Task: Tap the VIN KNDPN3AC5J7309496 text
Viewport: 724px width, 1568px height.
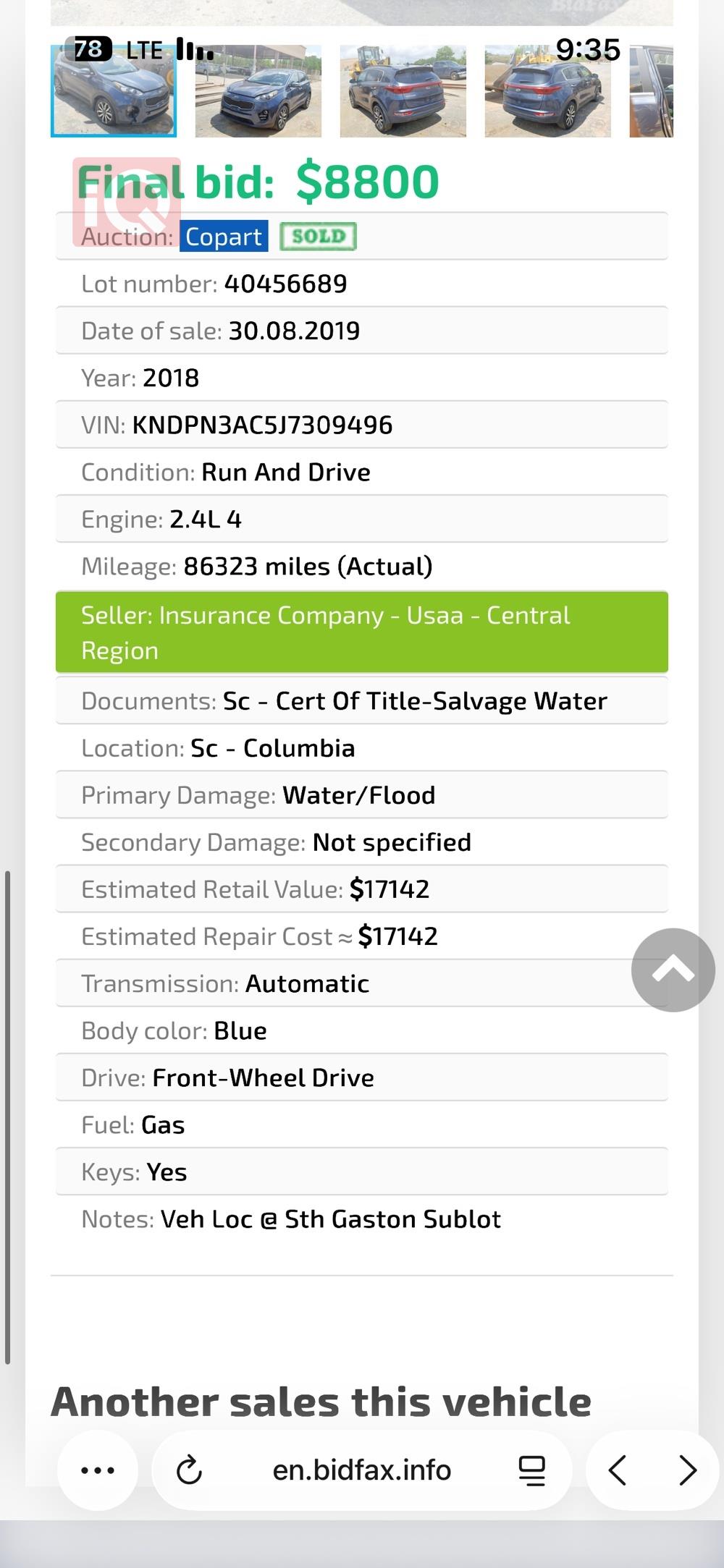Action: tap(262, 425)
